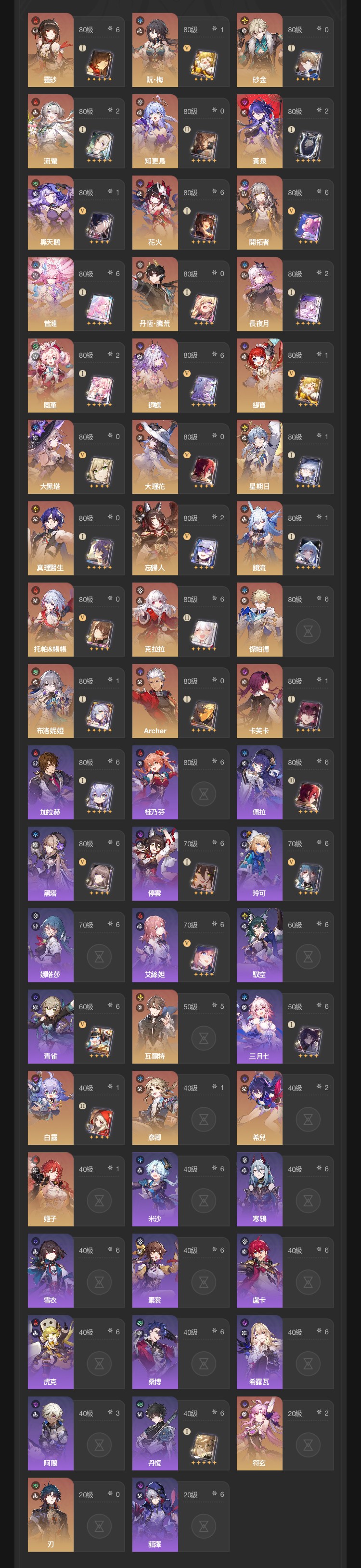The height and width of the screenshot is (1568, 361).
Task: Click the empty light cone slot for 符玄
Action: (x=308, y=1444)
